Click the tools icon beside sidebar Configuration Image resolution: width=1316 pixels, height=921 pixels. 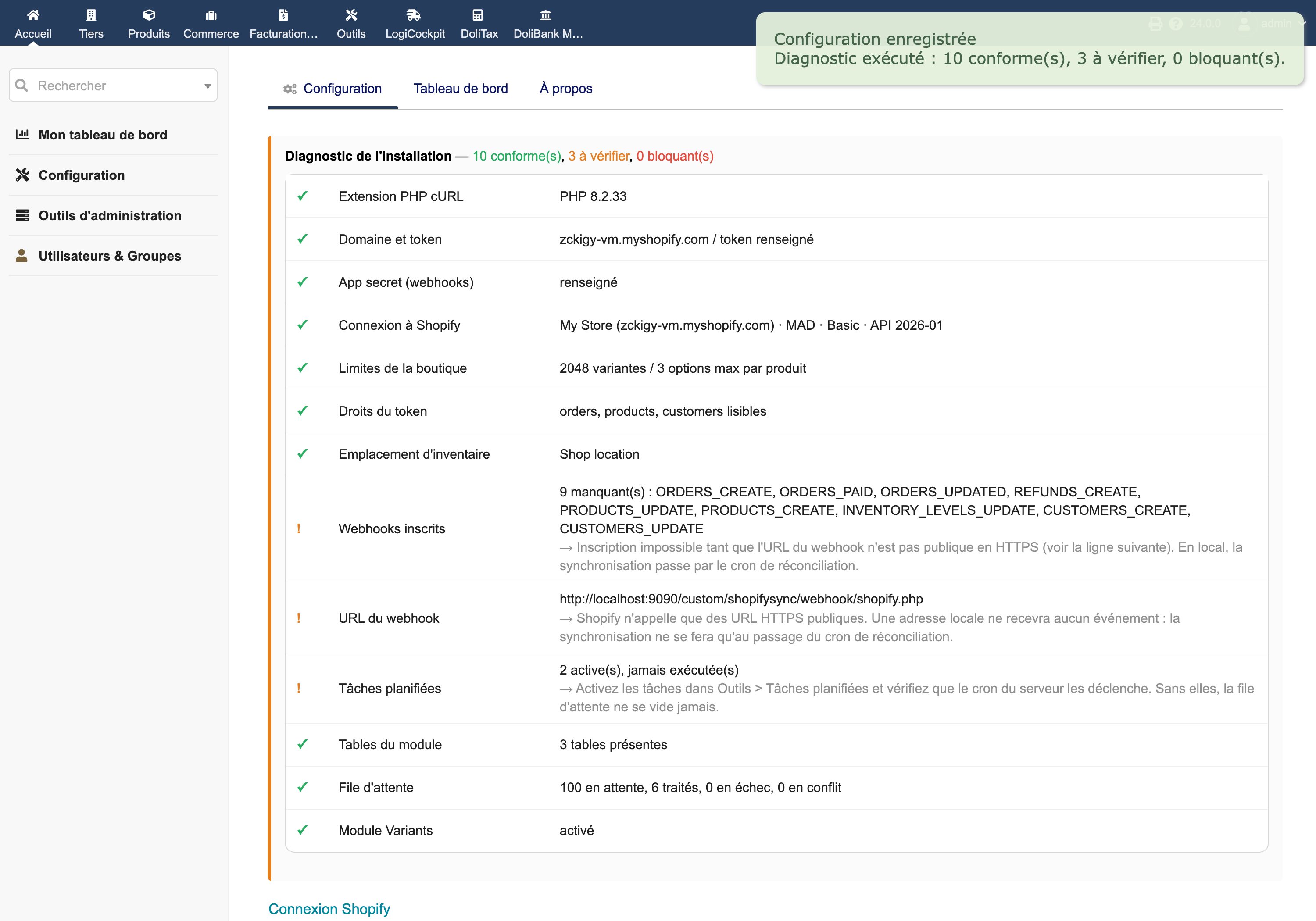point(22,175)
